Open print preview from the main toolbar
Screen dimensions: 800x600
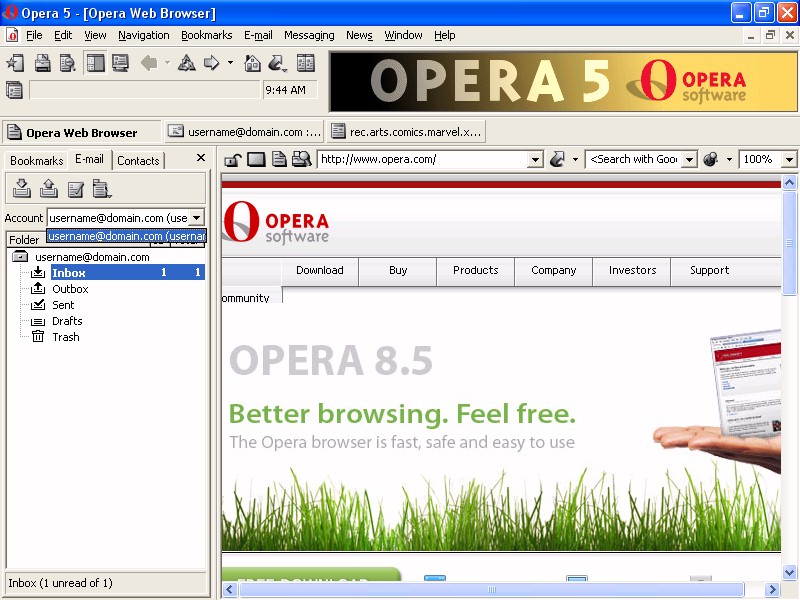click(x=67, y=63)
